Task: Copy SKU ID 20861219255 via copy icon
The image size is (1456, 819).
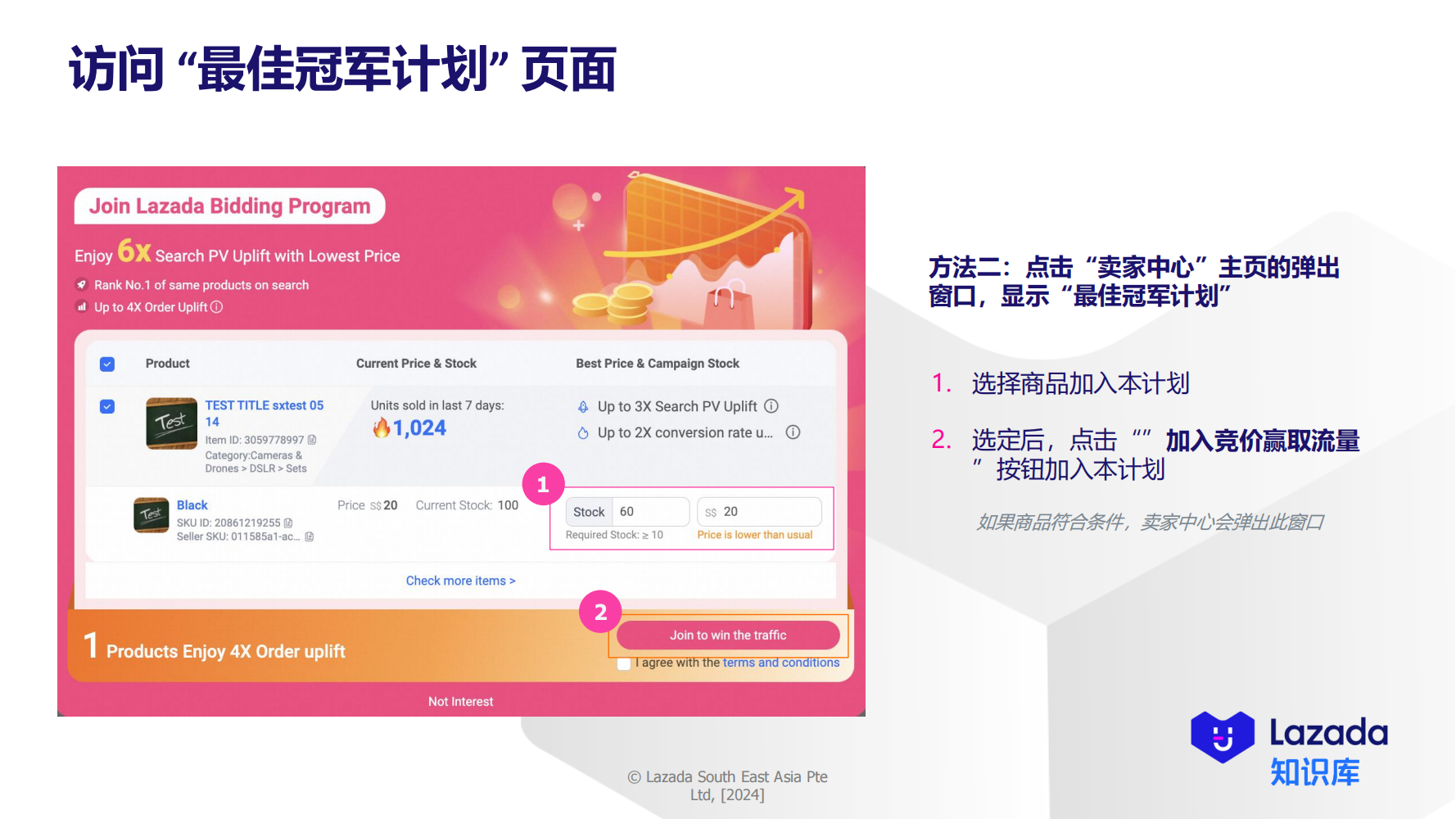Action: [288, 523]
